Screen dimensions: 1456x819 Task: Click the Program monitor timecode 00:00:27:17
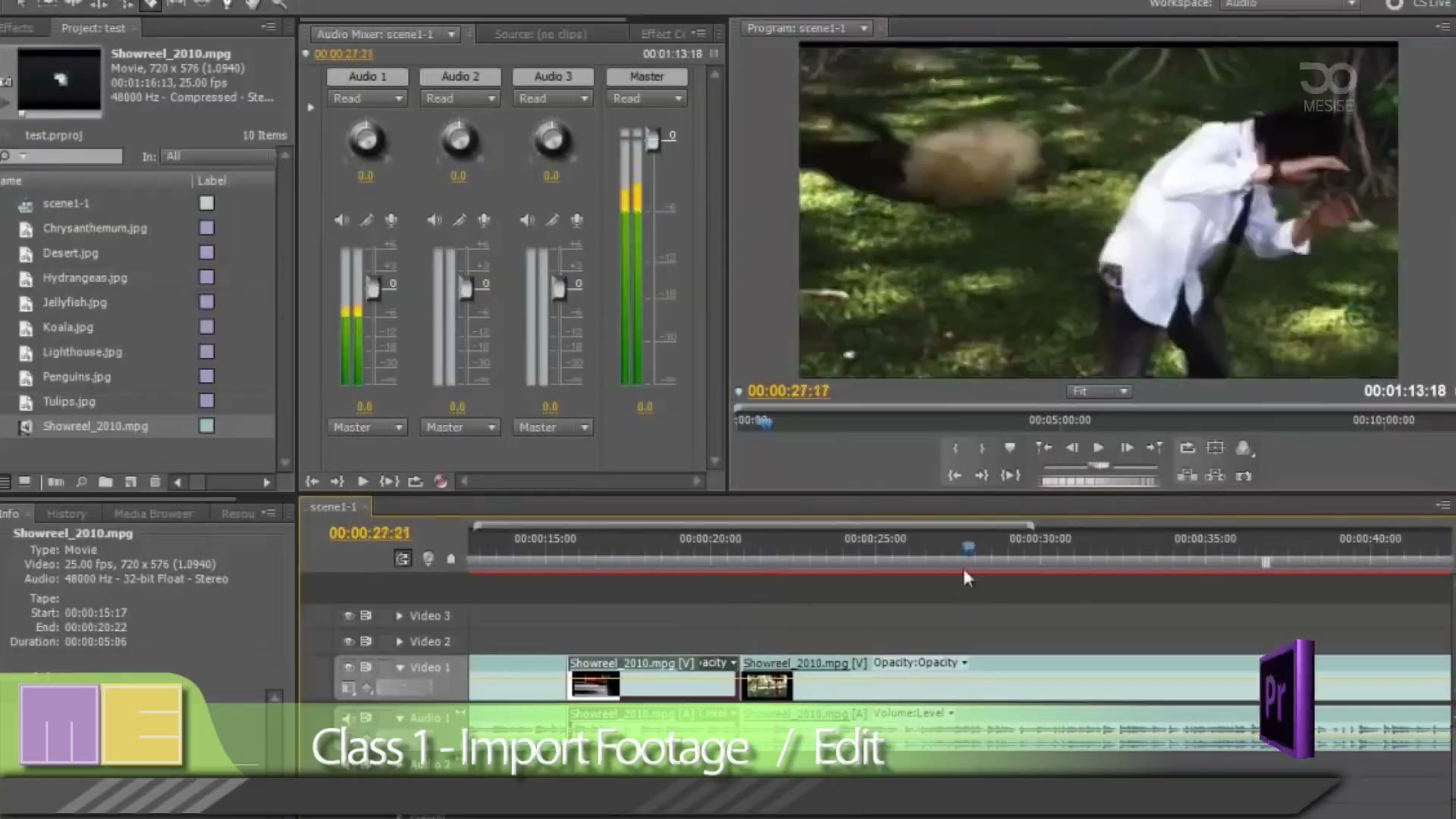coord(788,391)
